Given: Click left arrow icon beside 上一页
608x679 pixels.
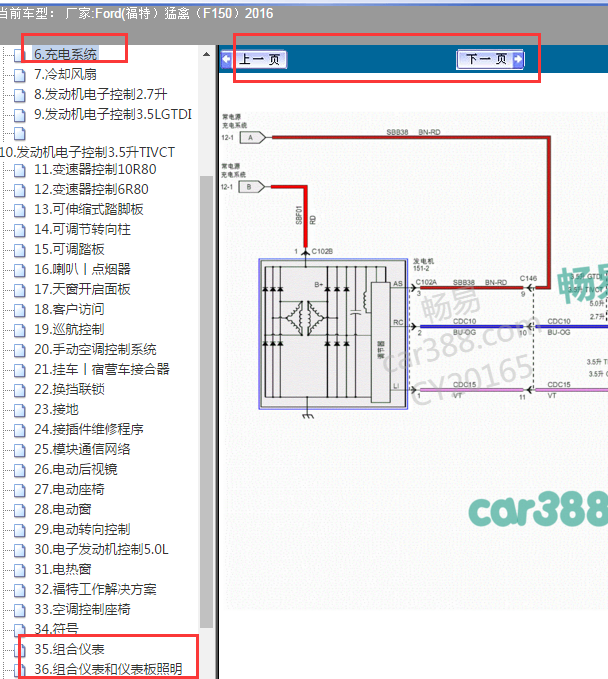Looking at the screenshot, I should pos(227,59).
